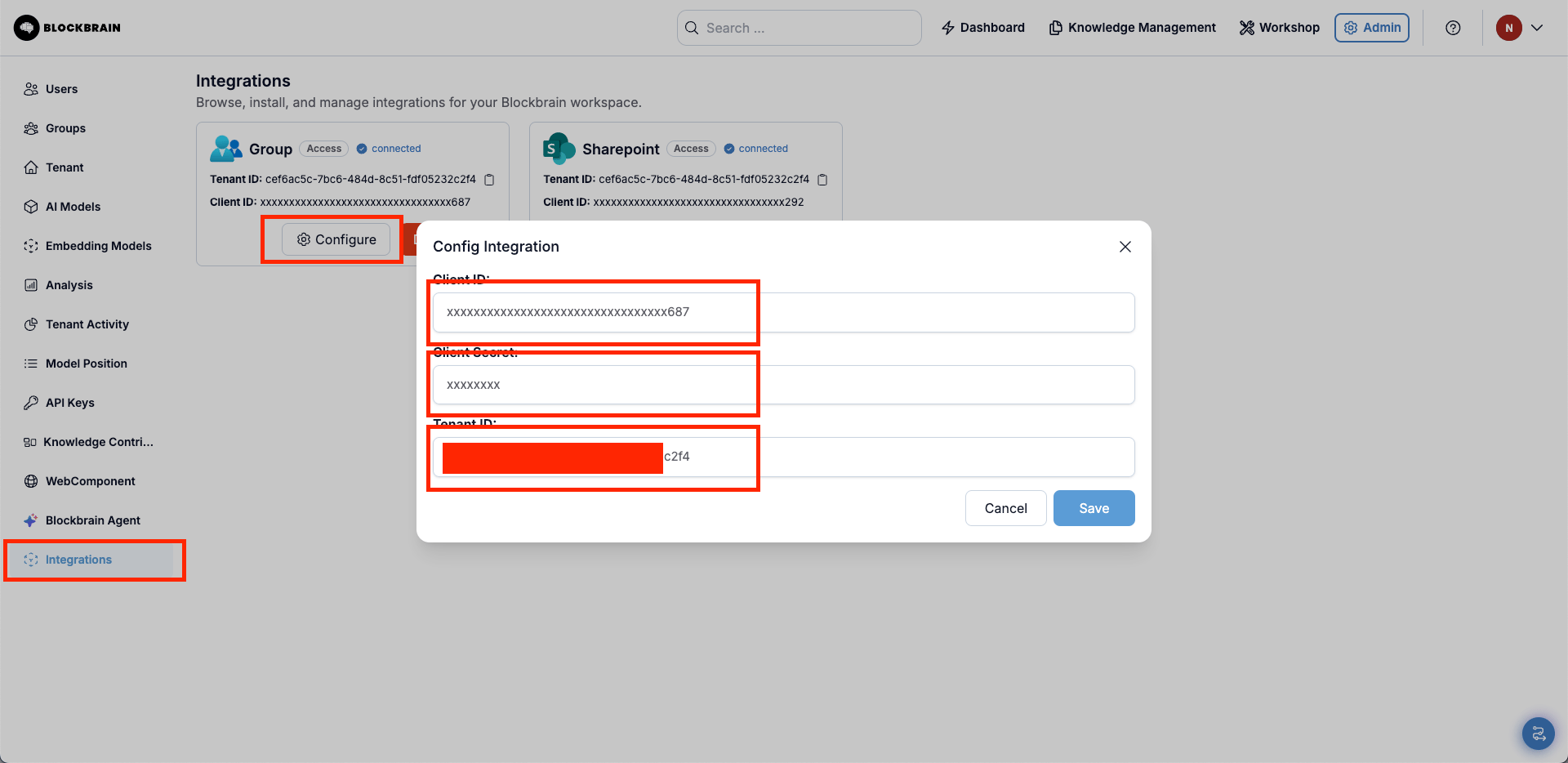
Task: Click into the top Search box
Action: pyautogui.click(x=800, y=28)
